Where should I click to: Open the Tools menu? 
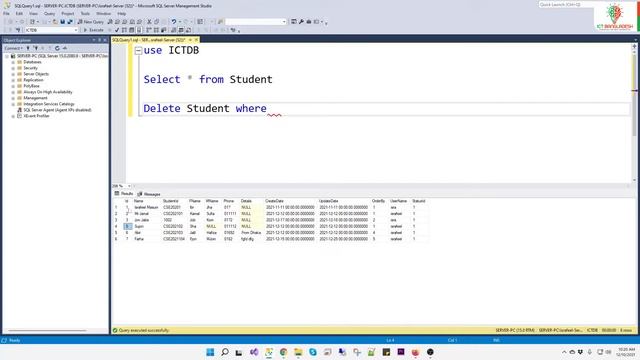coord(85,13)
